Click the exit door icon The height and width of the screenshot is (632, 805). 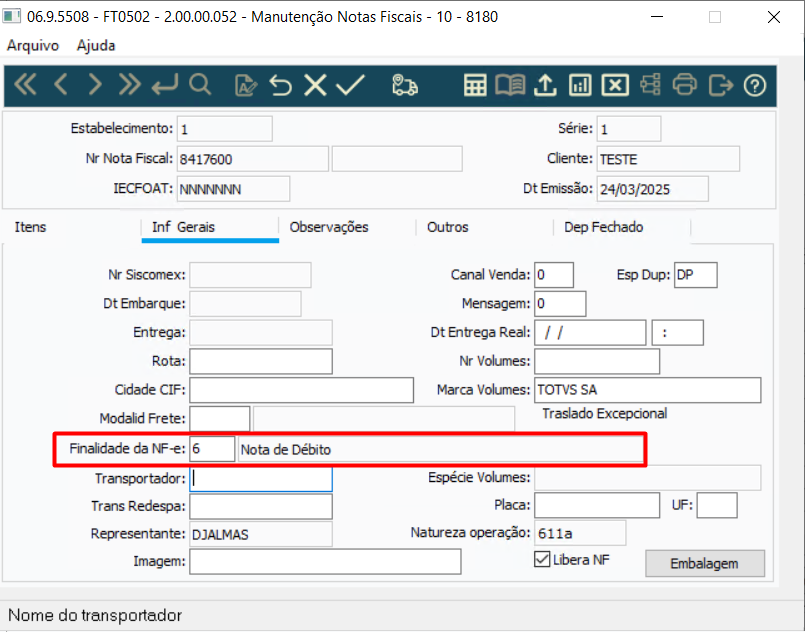tap(721, 85)
